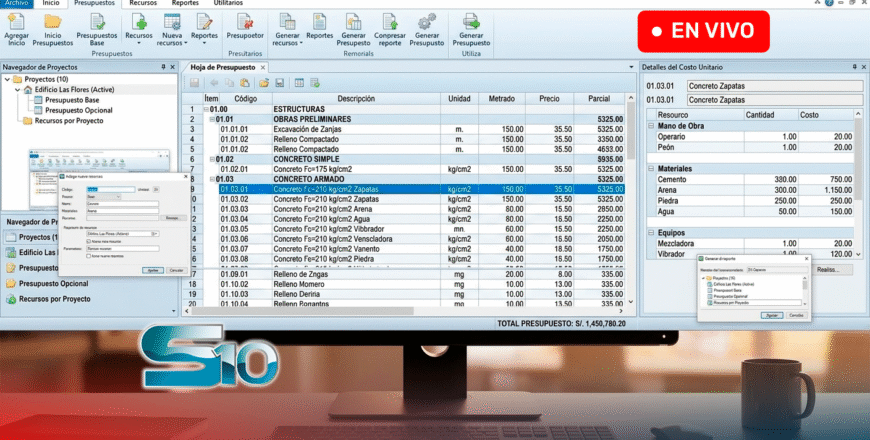Collapse the 01.03 CONCRETO ARMADO section

click(x=213, y=179)
